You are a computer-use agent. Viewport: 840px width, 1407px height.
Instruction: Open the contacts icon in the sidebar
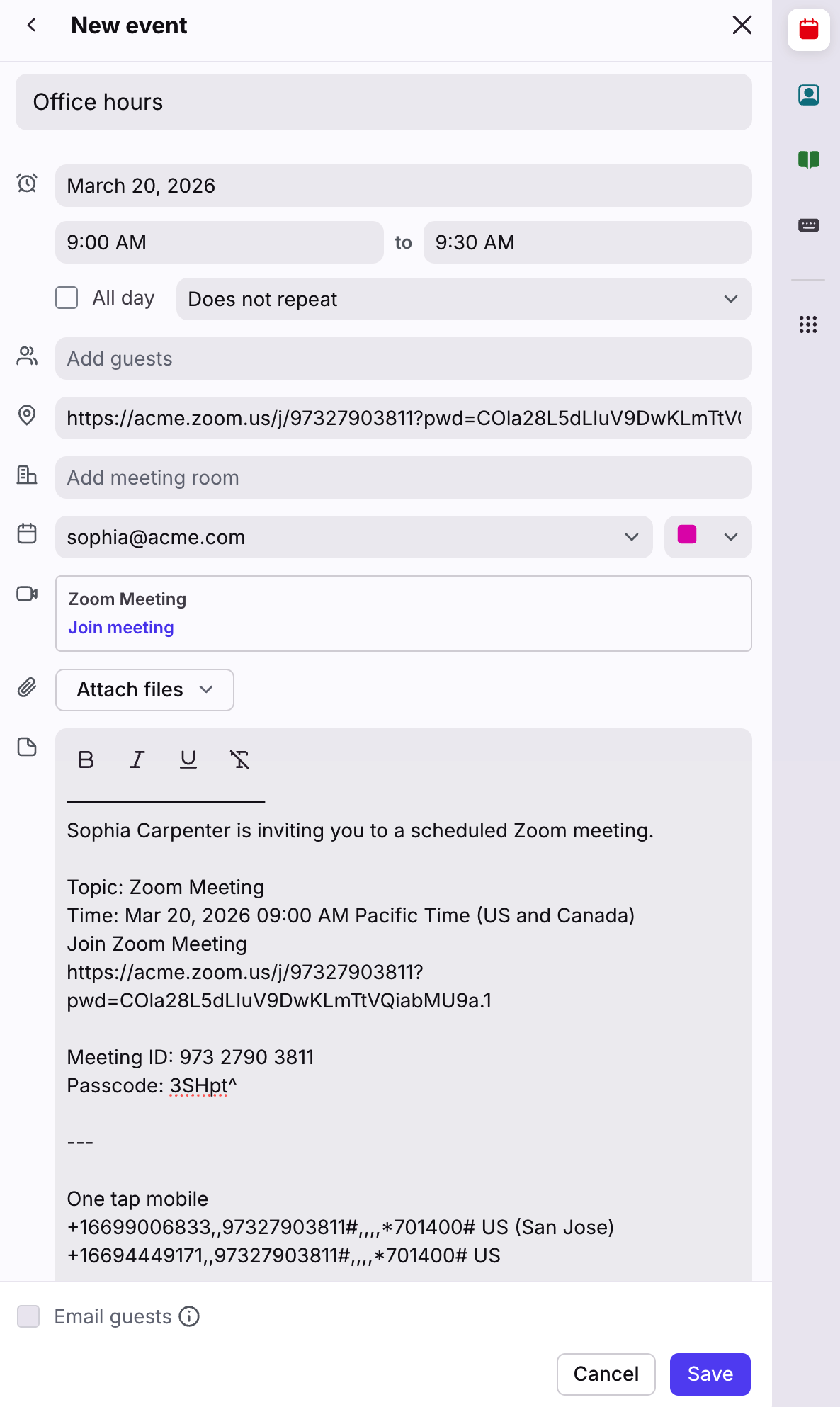point(808,95)
